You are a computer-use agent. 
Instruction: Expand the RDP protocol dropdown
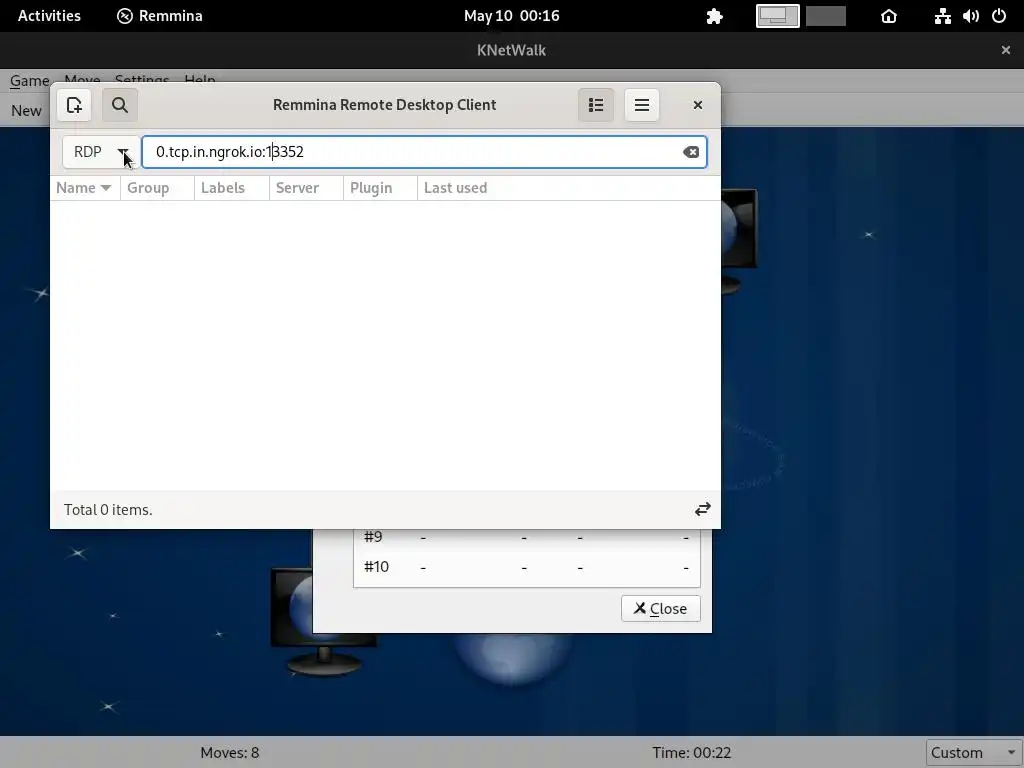pyautogui.click(x=101, y=152)
